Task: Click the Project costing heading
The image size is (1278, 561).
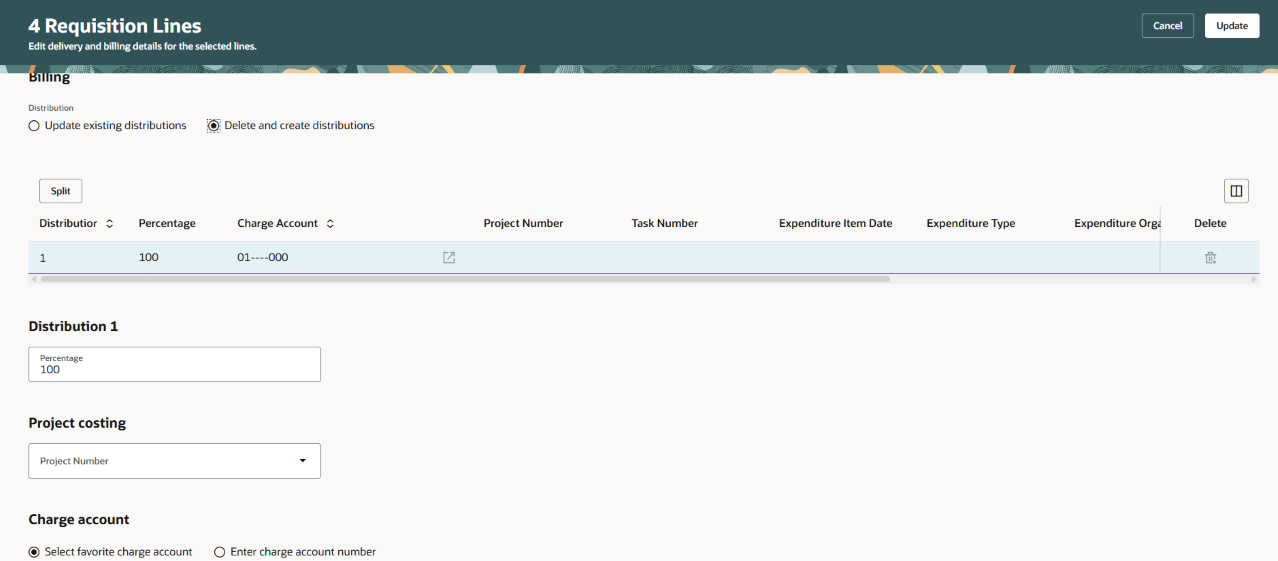Action: 77,423
